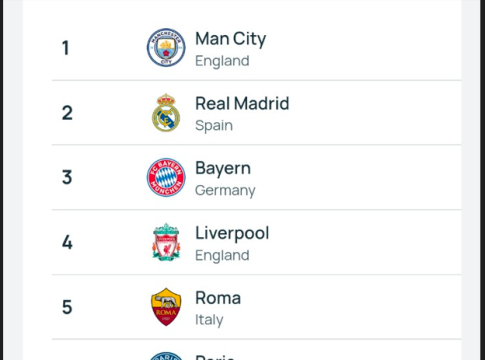Click the Italy country label

pos(209,320)
